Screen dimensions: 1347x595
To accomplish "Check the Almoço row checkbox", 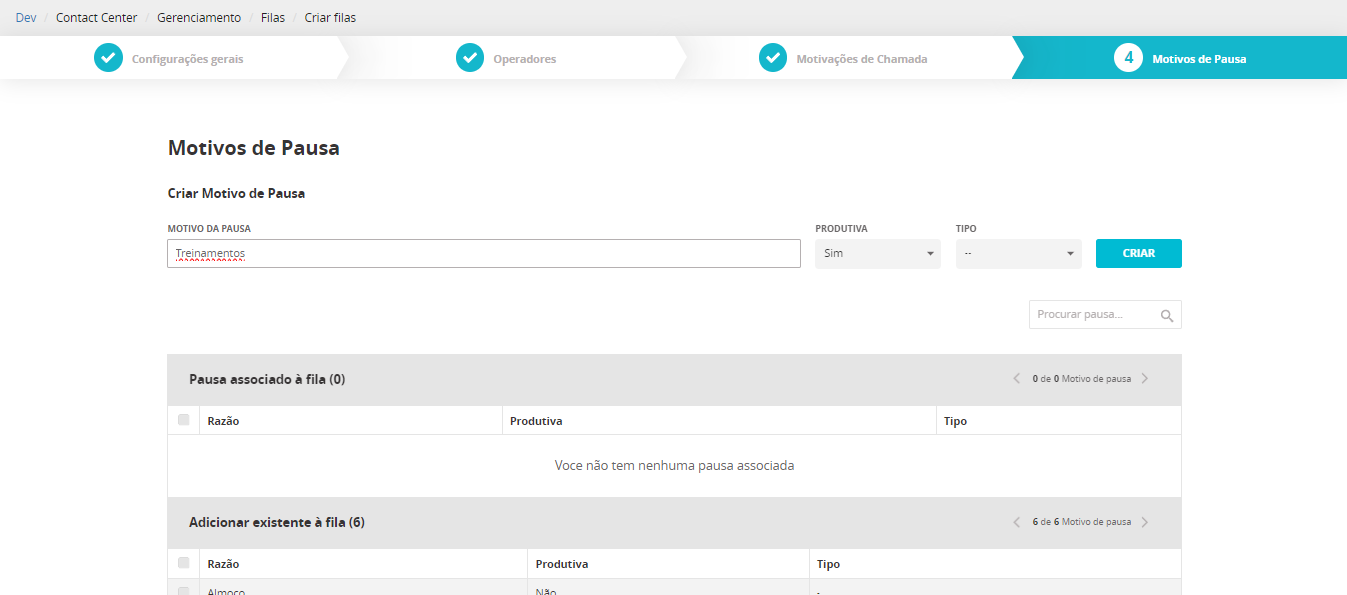I will click(184, 591).
